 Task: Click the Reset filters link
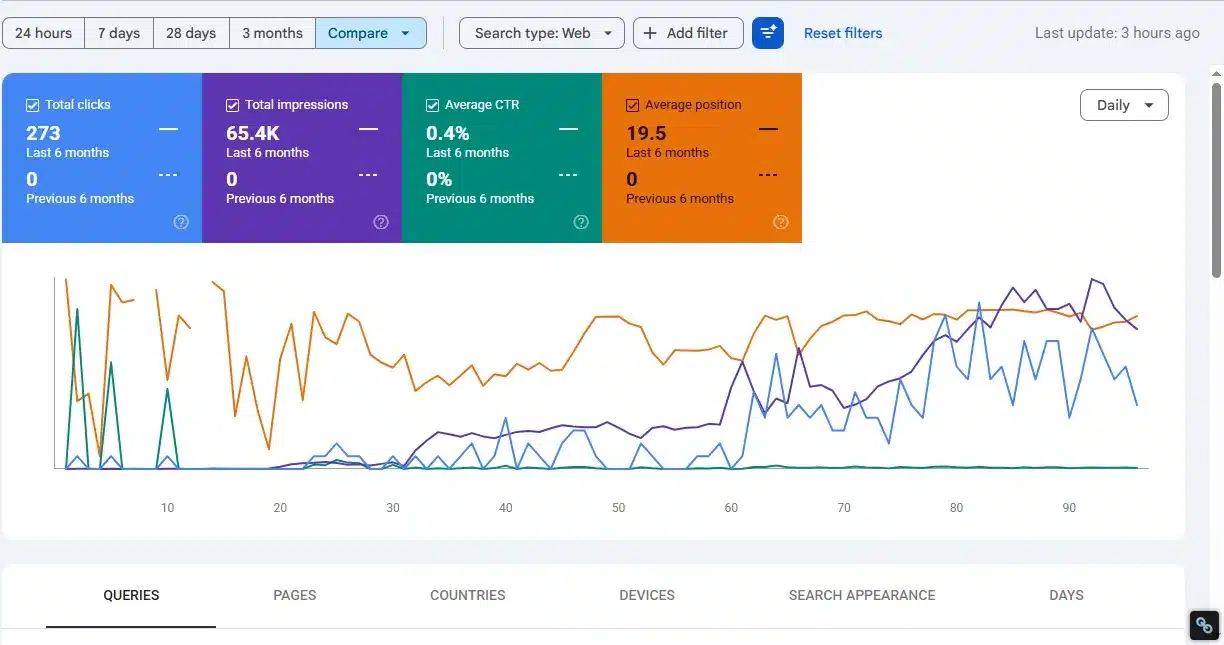coord(843,33)
